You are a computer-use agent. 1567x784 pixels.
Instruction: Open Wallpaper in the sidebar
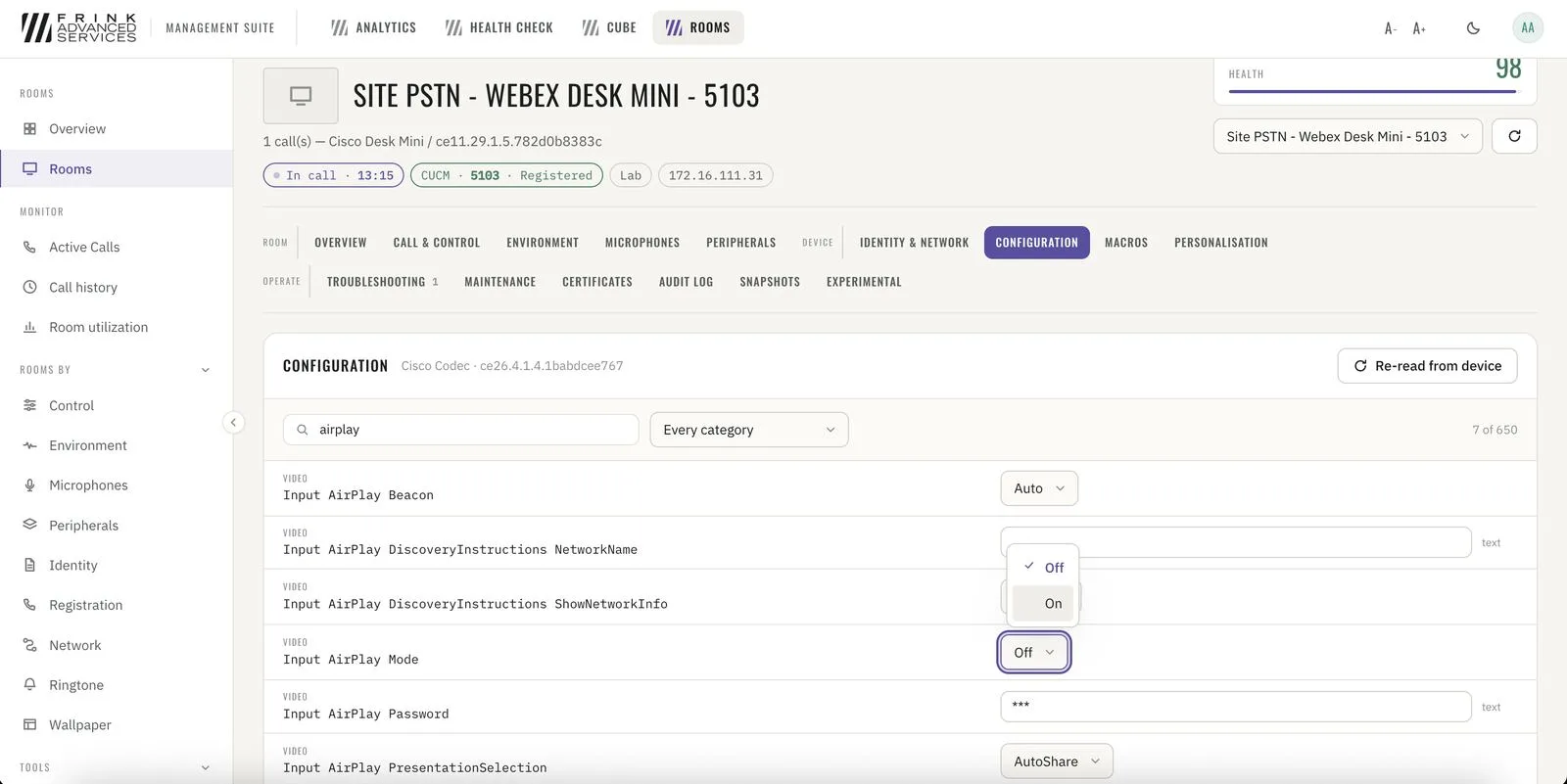point(117,725)
